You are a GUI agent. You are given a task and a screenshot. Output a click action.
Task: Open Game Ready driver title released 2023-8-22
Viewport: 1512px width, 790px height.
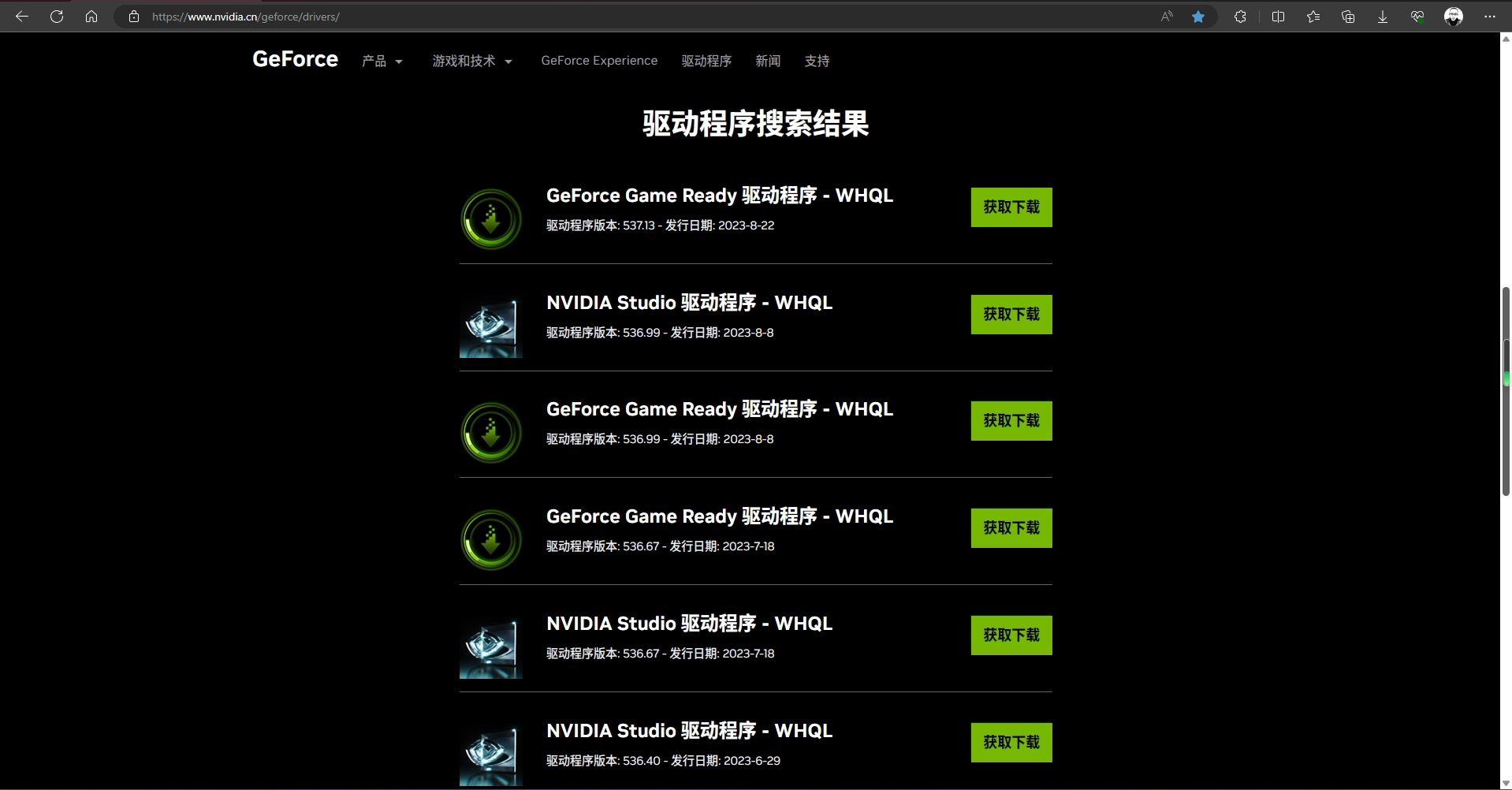click(720, 196)
